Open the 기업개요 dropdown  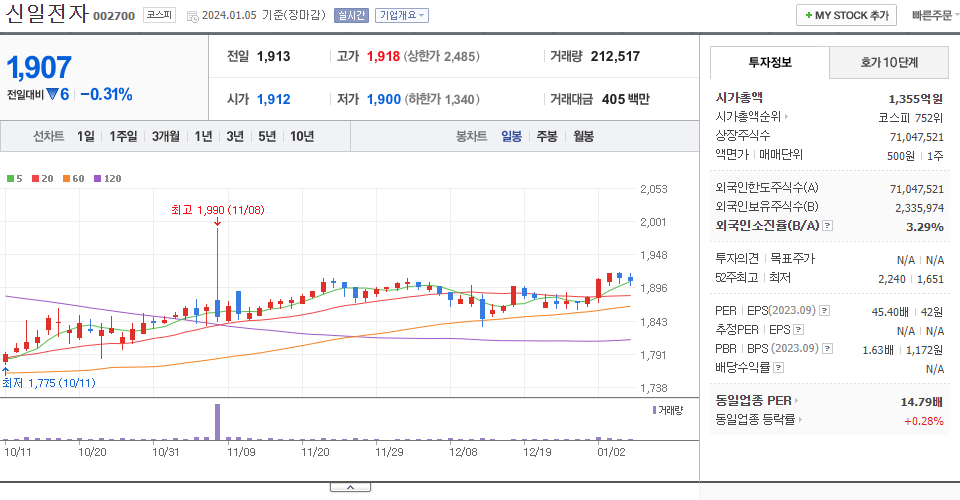pyautogui.click(x=402, y=15)
